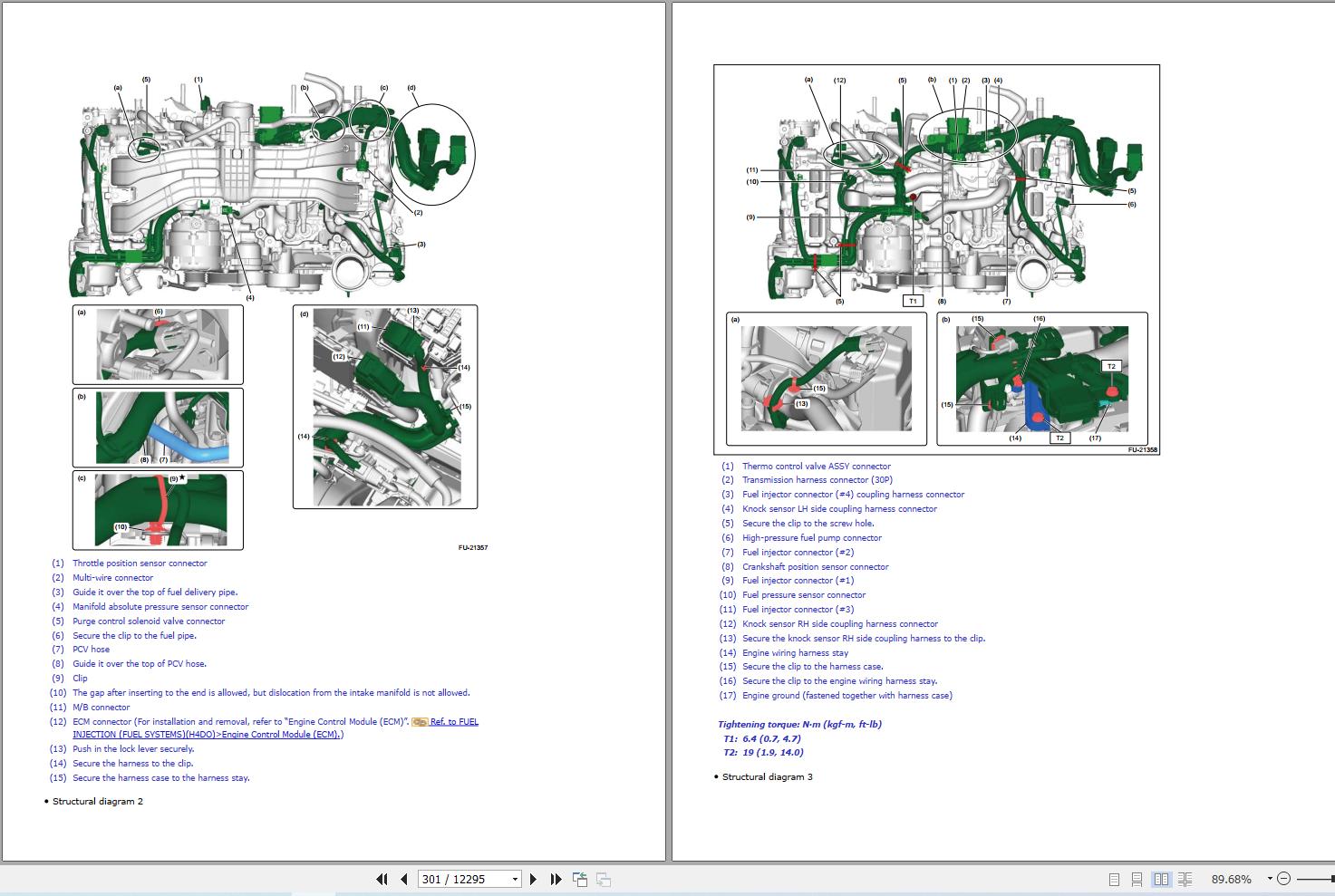The image size is (1335, 896).
Task: Enable two-page continuous scrolling view
Action: point(1185,879)
